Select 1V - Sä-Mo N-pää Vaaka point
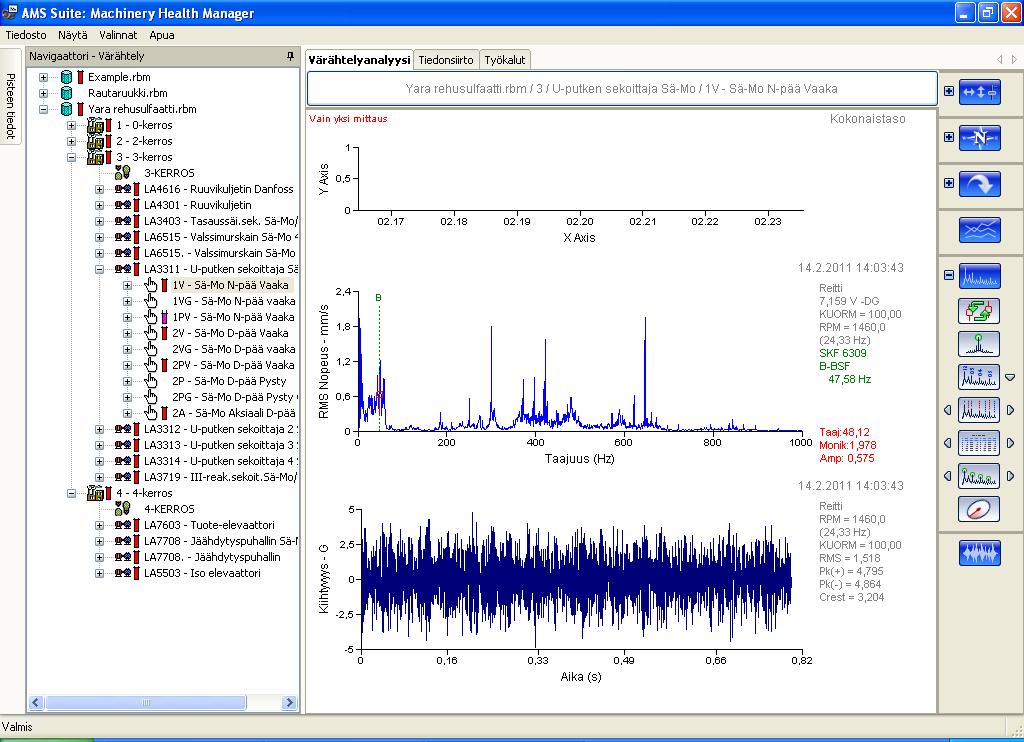The height and width of the screenshot is (742, 1024). pos(231,285)
